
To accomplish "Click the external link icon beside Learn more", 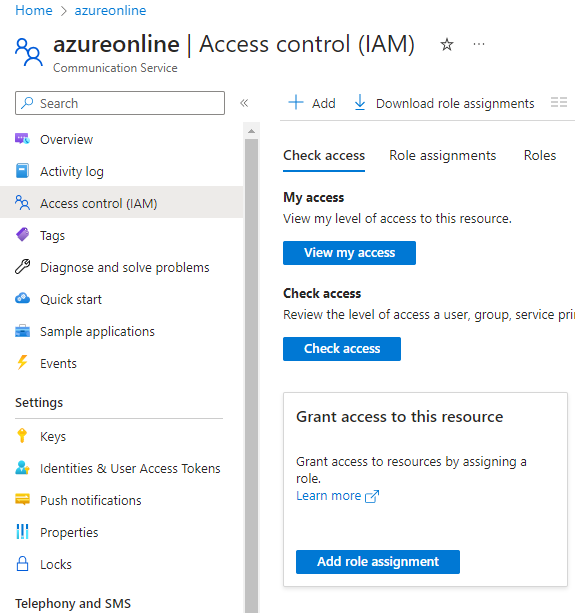I will pyautogui.click(x=372, y=496).
